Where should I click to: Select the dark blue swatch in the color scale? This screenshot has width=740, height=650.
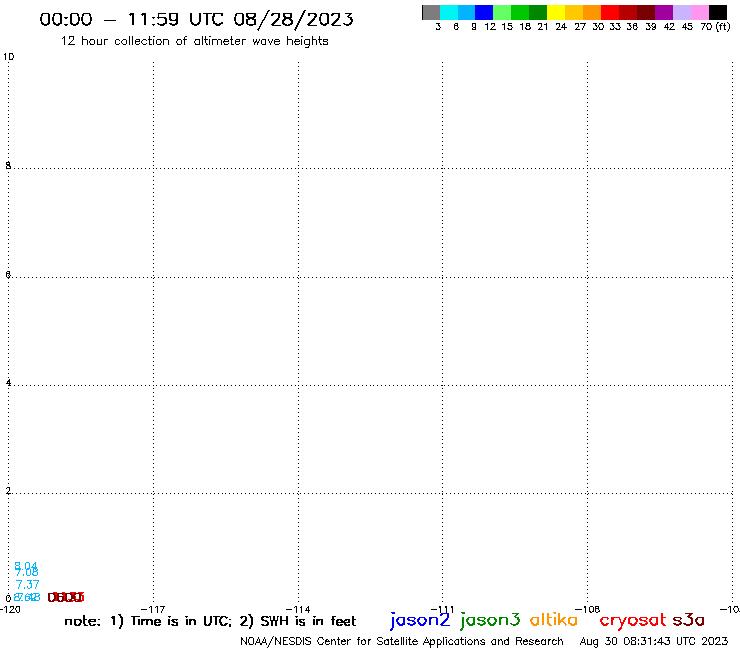point(484,12)
